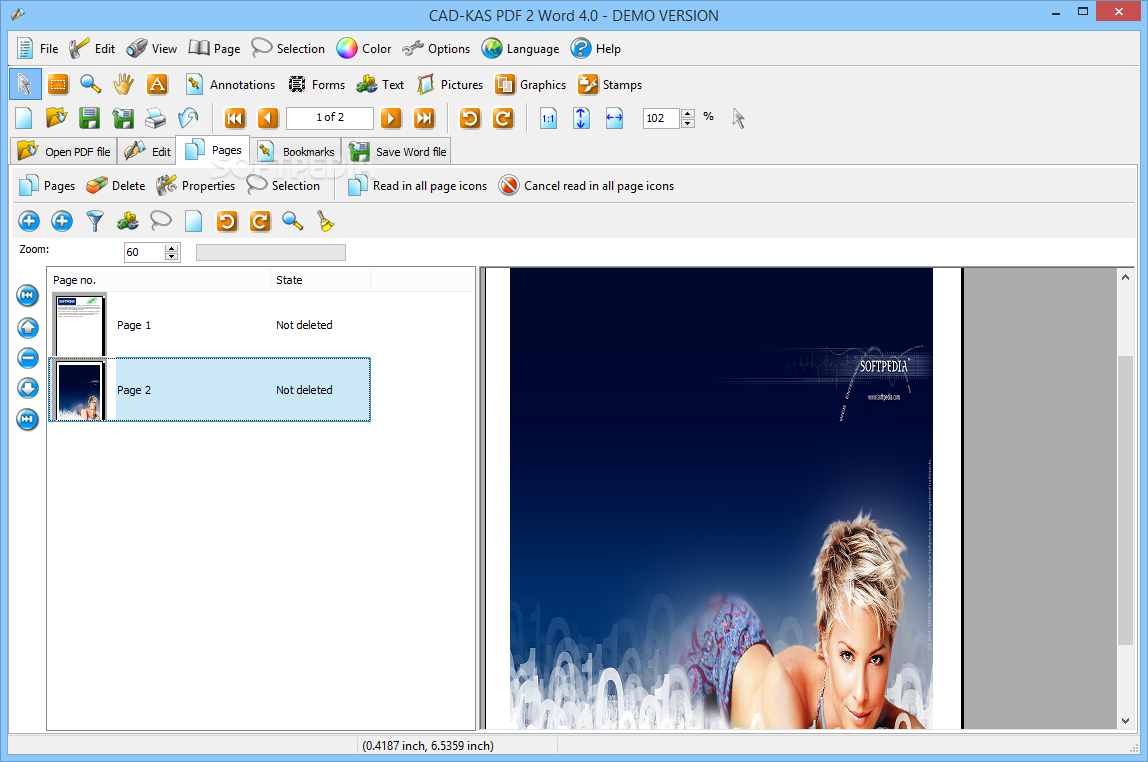Move to last page with the blue round button
Screen dimensions: 1148x762
click(28, 419)
